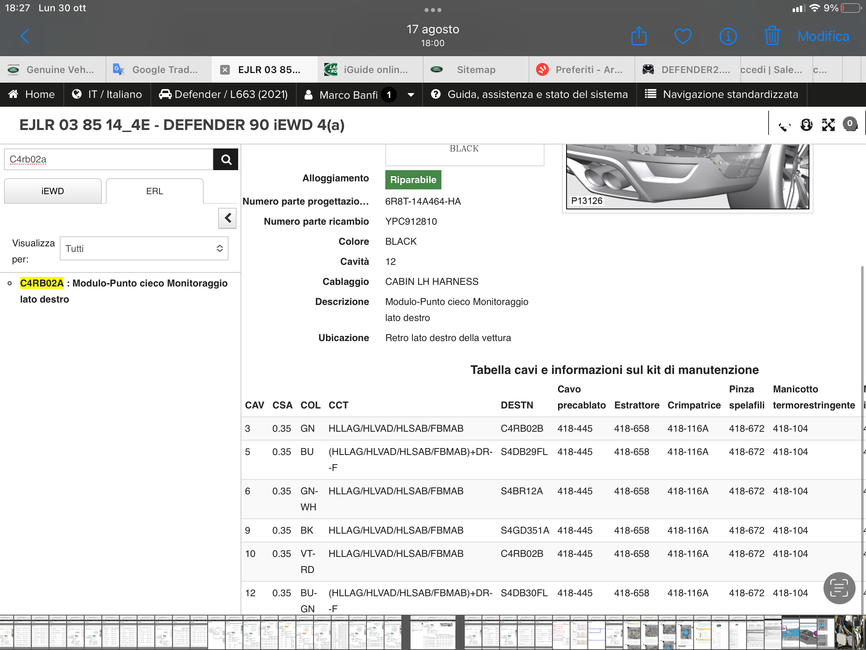Tap Modifica to edit the photo

pos(823,36)
